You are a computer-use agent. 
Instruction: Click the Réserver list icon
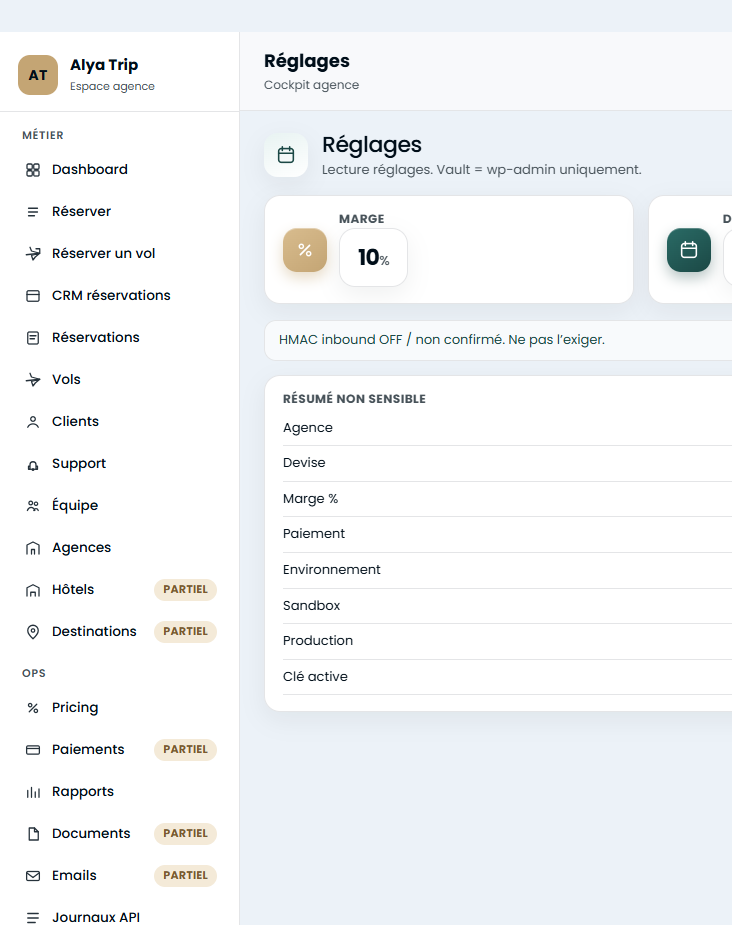pyautogui.click(x=33, y=212)
